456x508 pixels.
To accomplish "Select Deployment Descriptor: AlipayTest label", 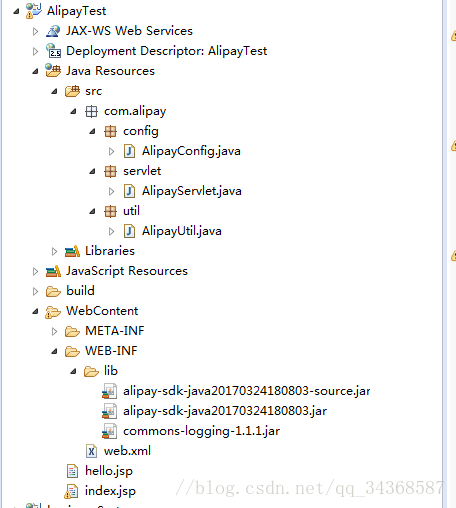I will click(x=167, y=51).
